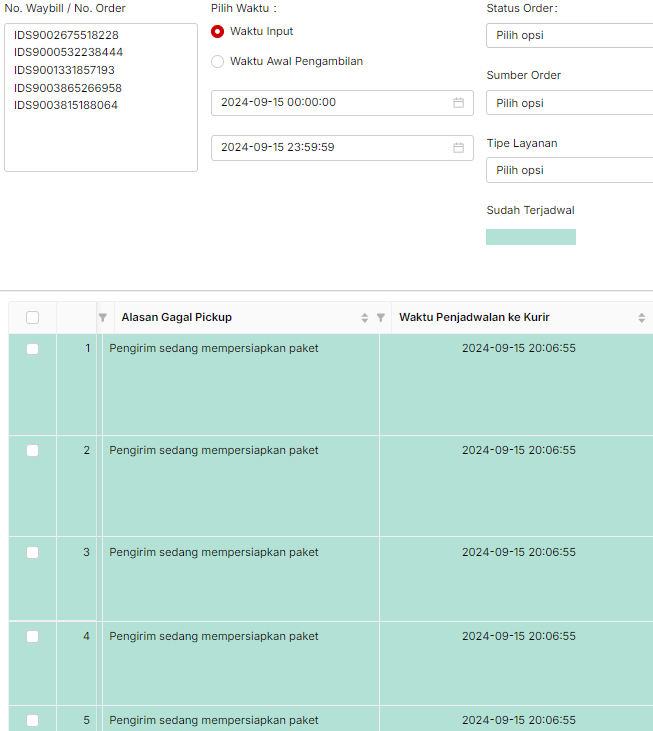
Task: Open calendar icon for end date 23:59:59
Action: [458, 147]
